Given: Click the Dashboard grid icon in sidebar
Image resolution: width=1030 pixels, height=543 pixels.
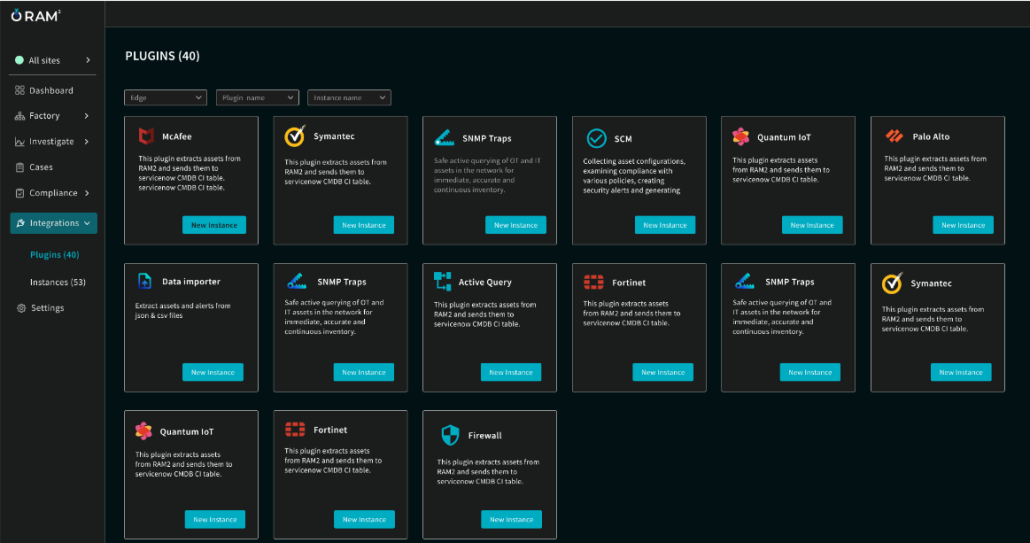Looking at the screenshot, I should click(20, 90).
